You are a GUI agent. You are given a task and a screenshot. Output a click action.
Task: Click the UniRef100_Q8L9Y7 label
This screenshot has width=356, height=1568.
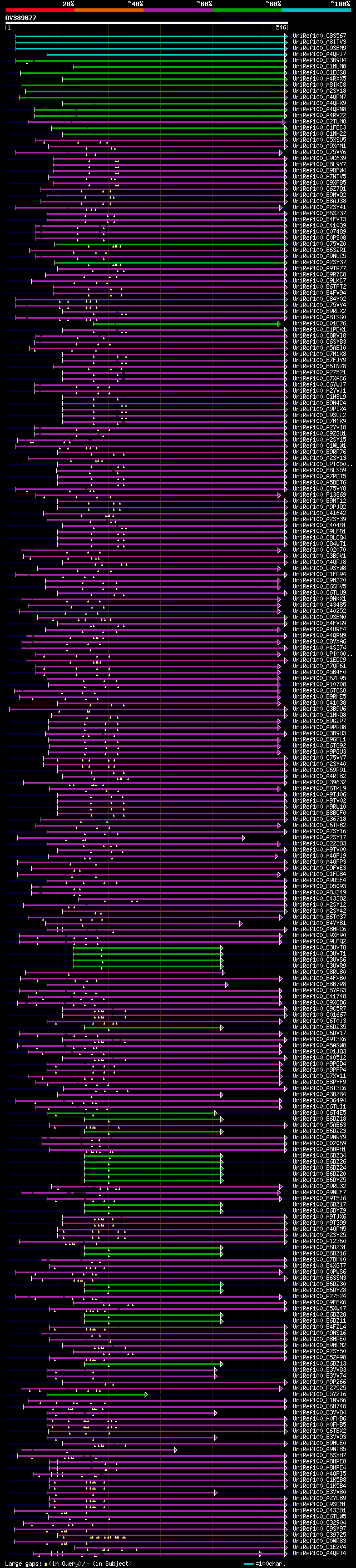point(319,164)
